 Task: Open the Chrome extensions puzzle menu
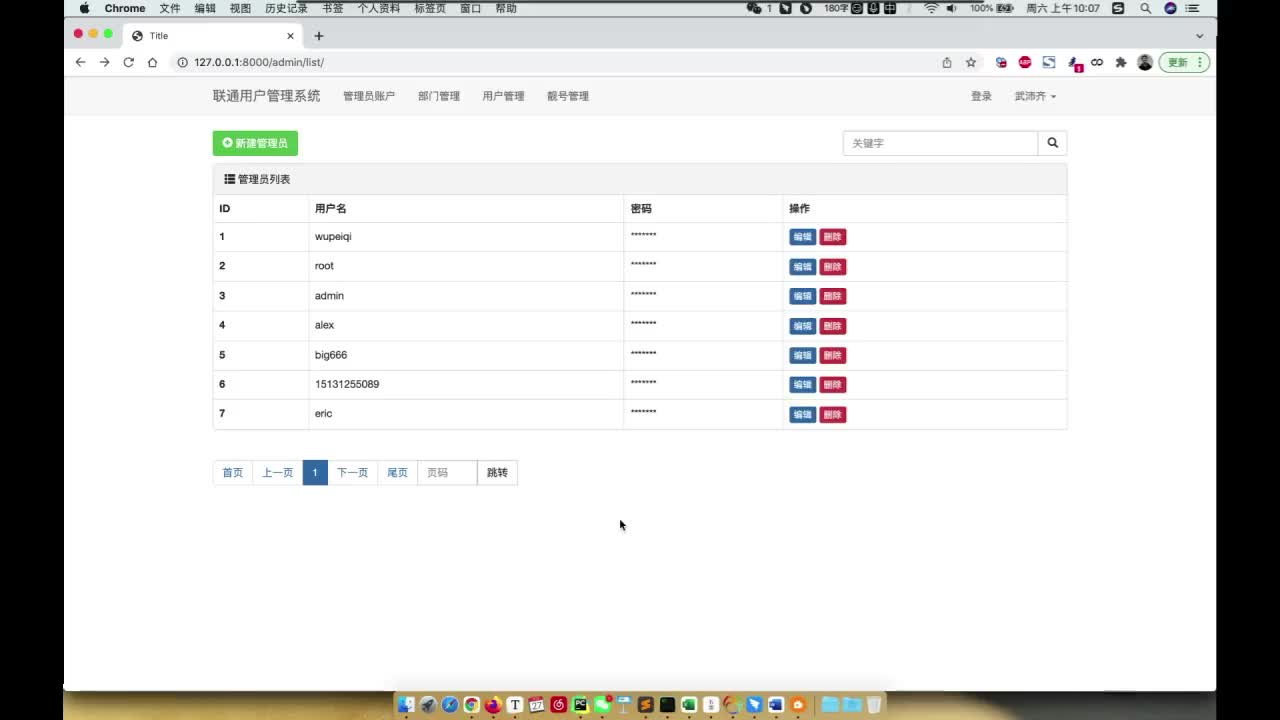point(1121,62)
